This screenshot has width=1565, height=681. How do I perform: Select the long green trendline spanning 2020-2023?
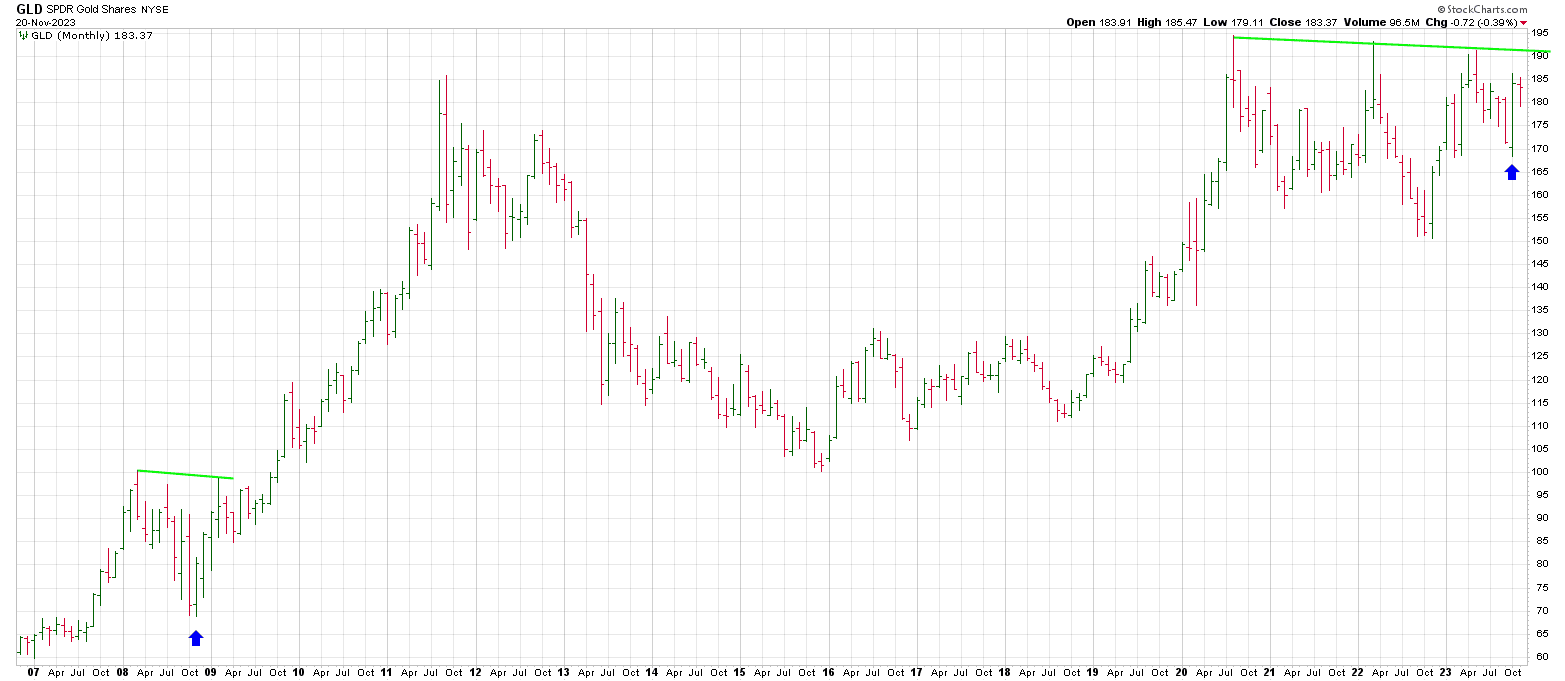(1390, 44)
